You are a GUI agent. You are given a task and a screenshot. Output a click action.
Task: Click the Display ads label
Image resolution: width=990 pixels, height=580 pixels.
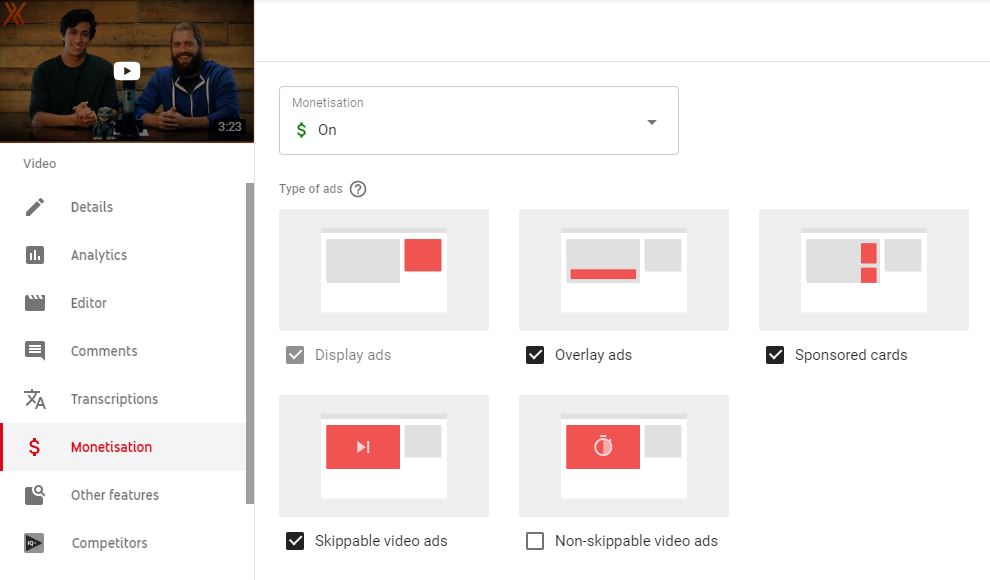coord(353,355)
